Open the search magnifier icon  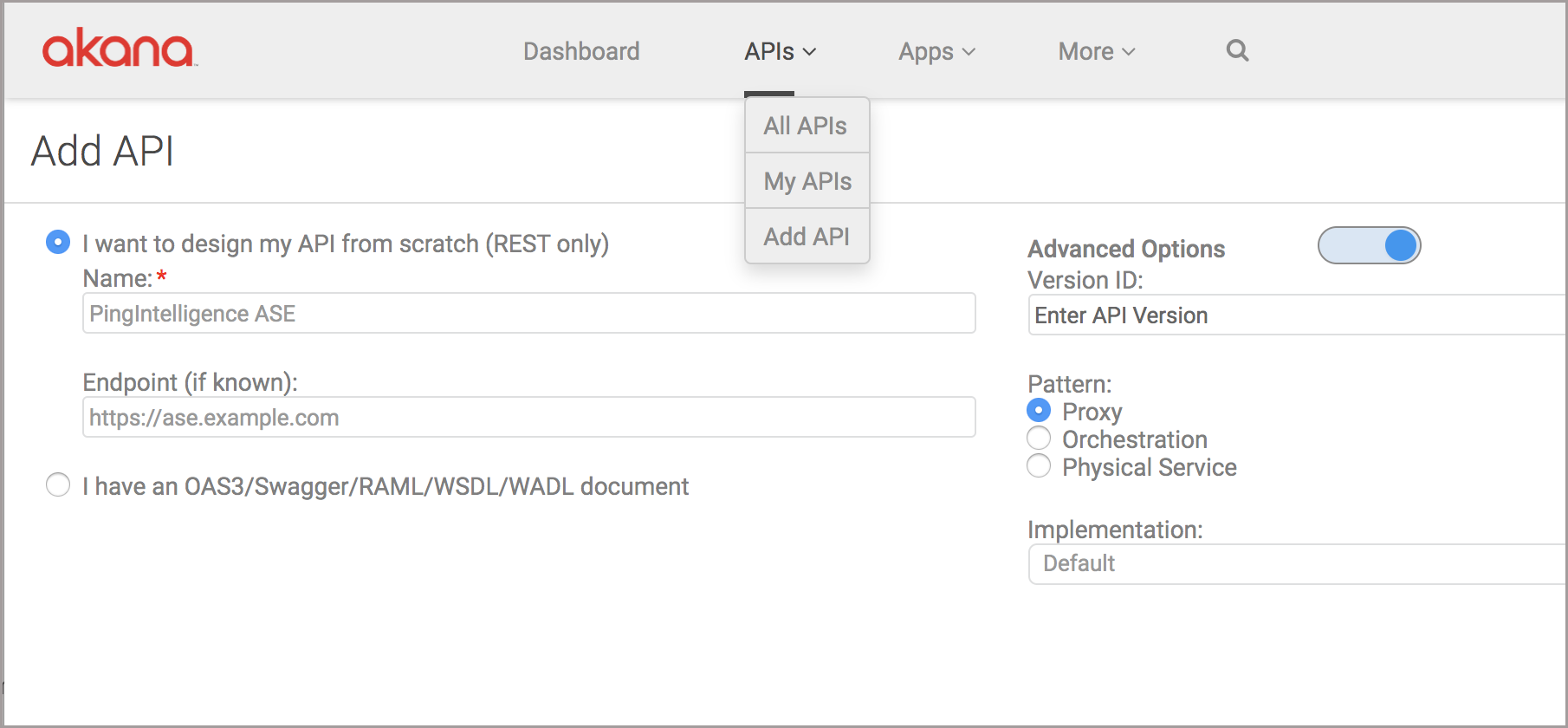pyautogui.click(x=1237, y=50)
